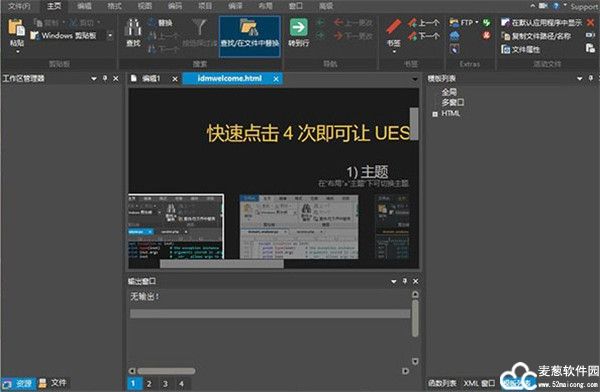Close the 编辑1 document tab
This screenshot has height=392, width=600.
175,79
